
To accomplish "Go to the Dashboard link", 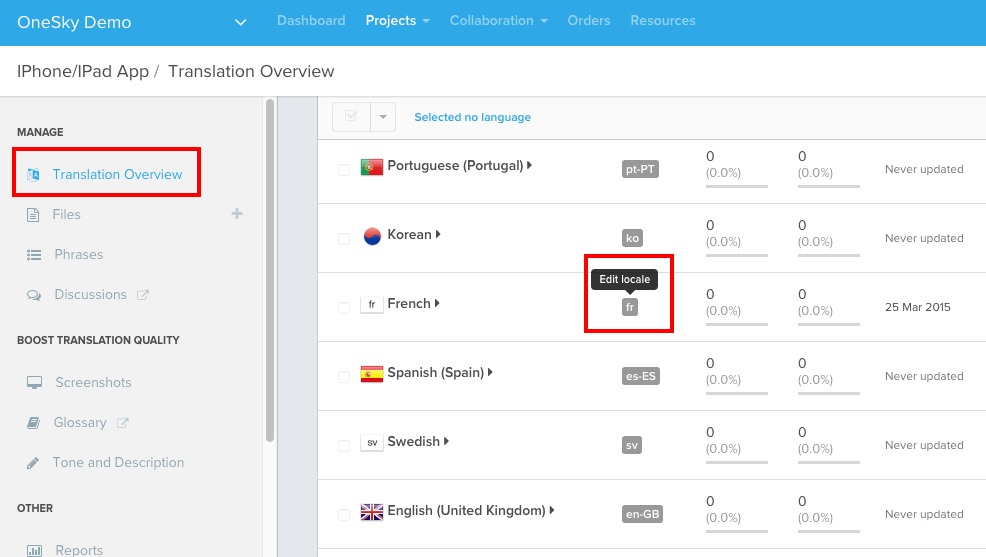I will [x=311, y=21].
